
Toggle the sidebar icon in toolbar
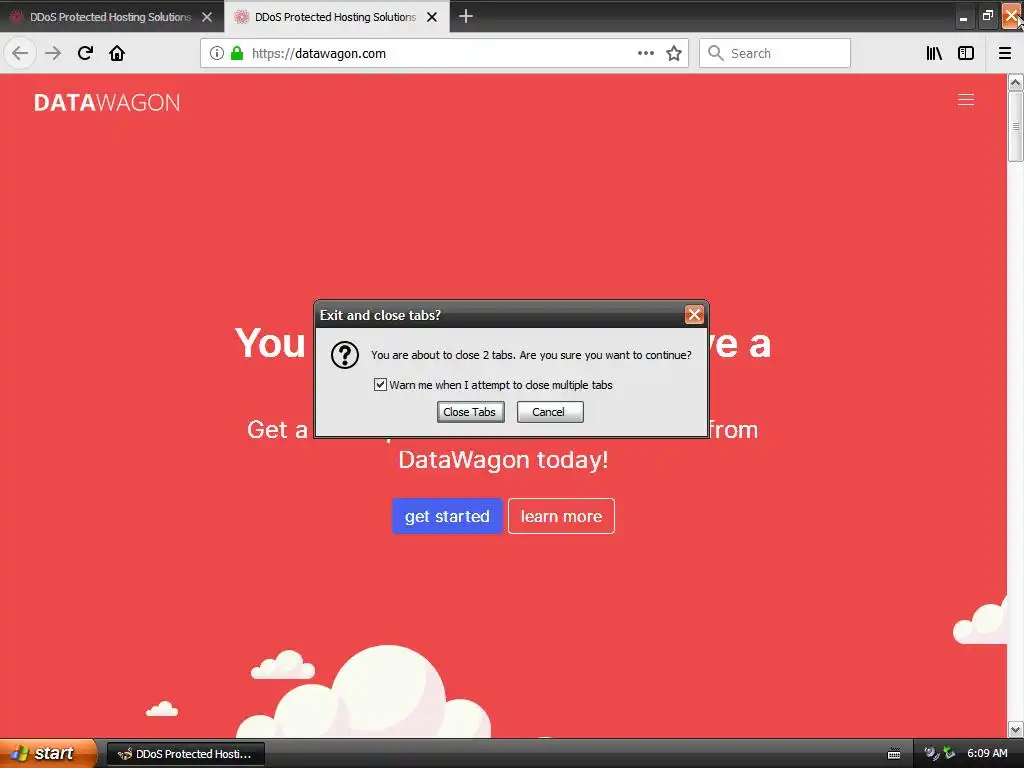(966, 53)
